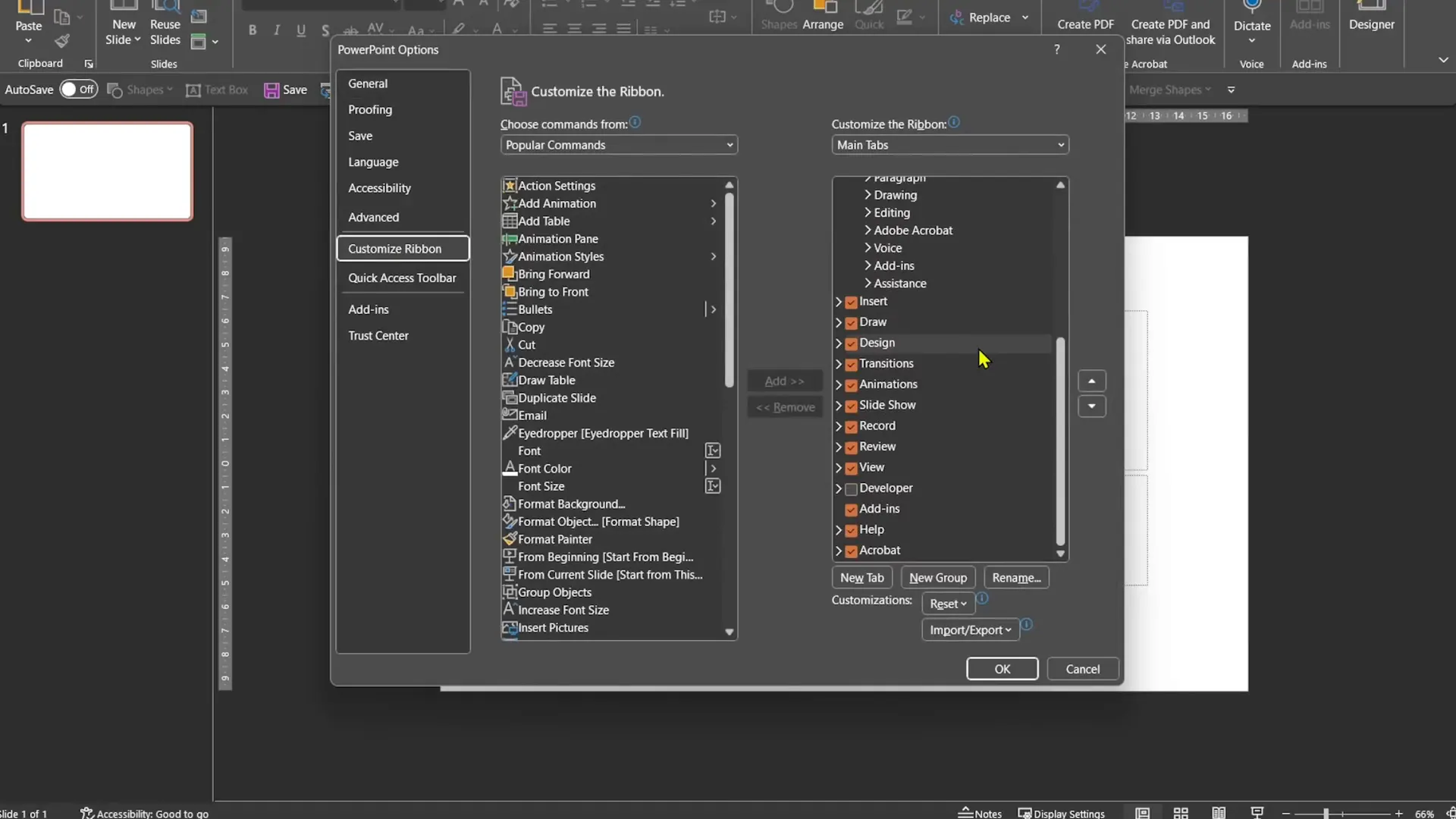1456x819 pixels.
Task: Toggle the AutoSave switch
Action: click(x=79, y=89)
